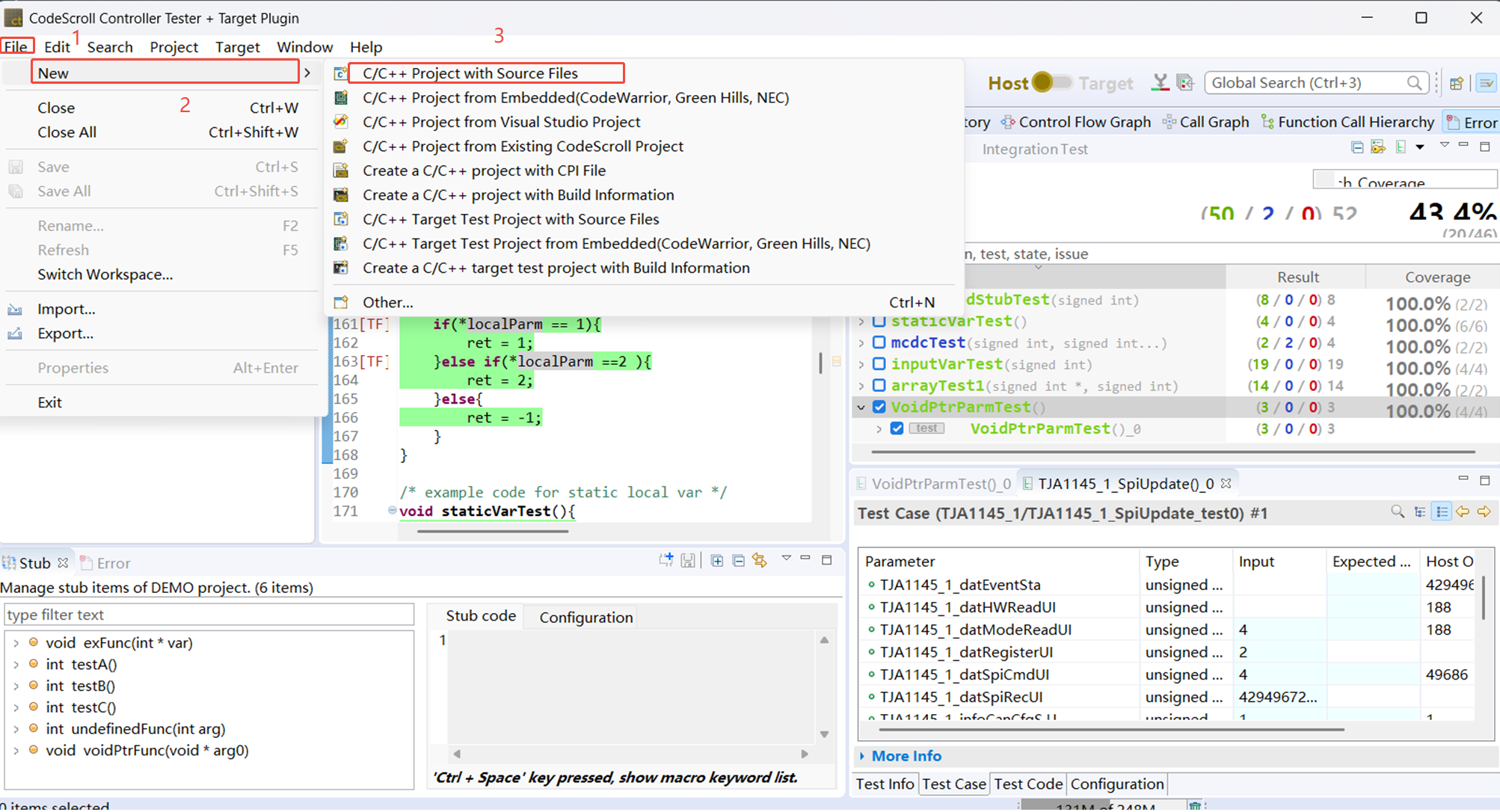Click the stub type filter text field
Image resolution: width=1500 pixels, height=812 pixels.
pos(209,615)
